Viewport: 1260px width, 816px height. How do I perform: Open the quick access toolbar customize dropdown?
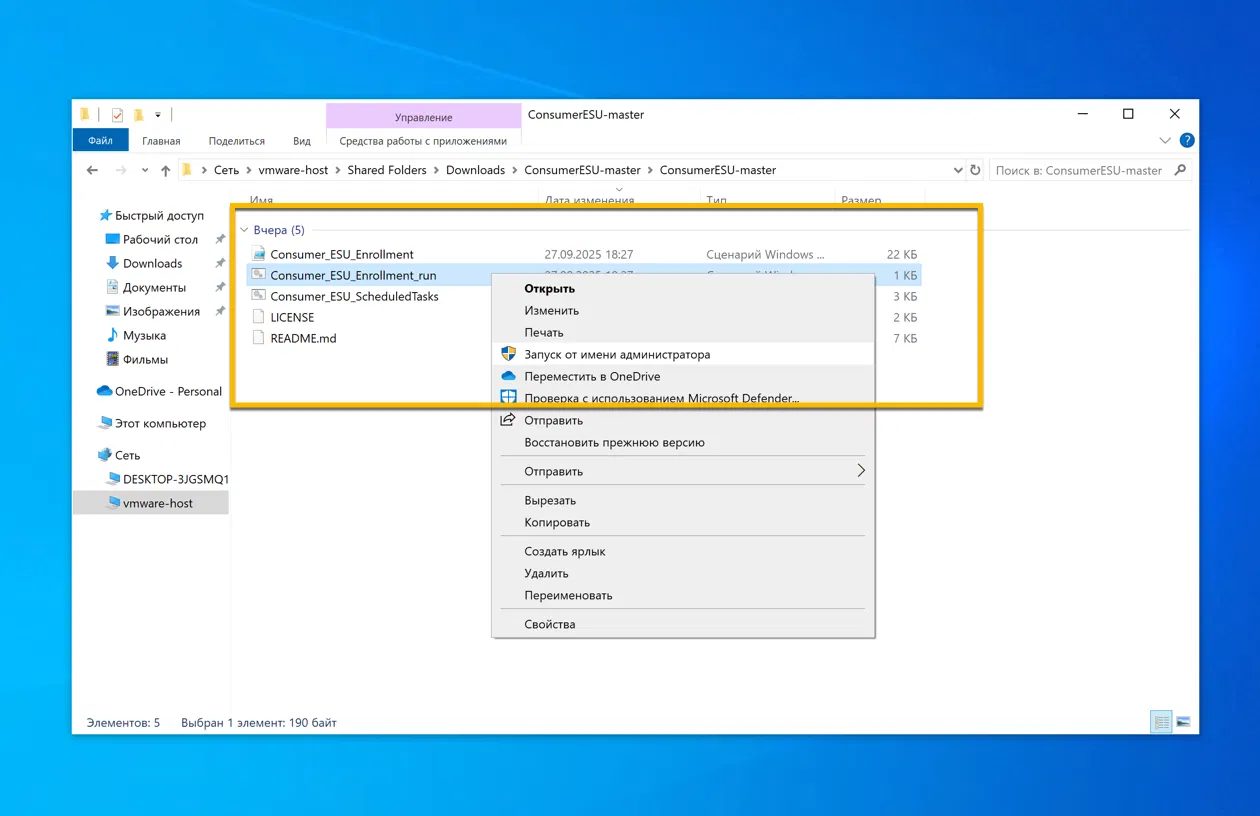click(x=158, y=115)
